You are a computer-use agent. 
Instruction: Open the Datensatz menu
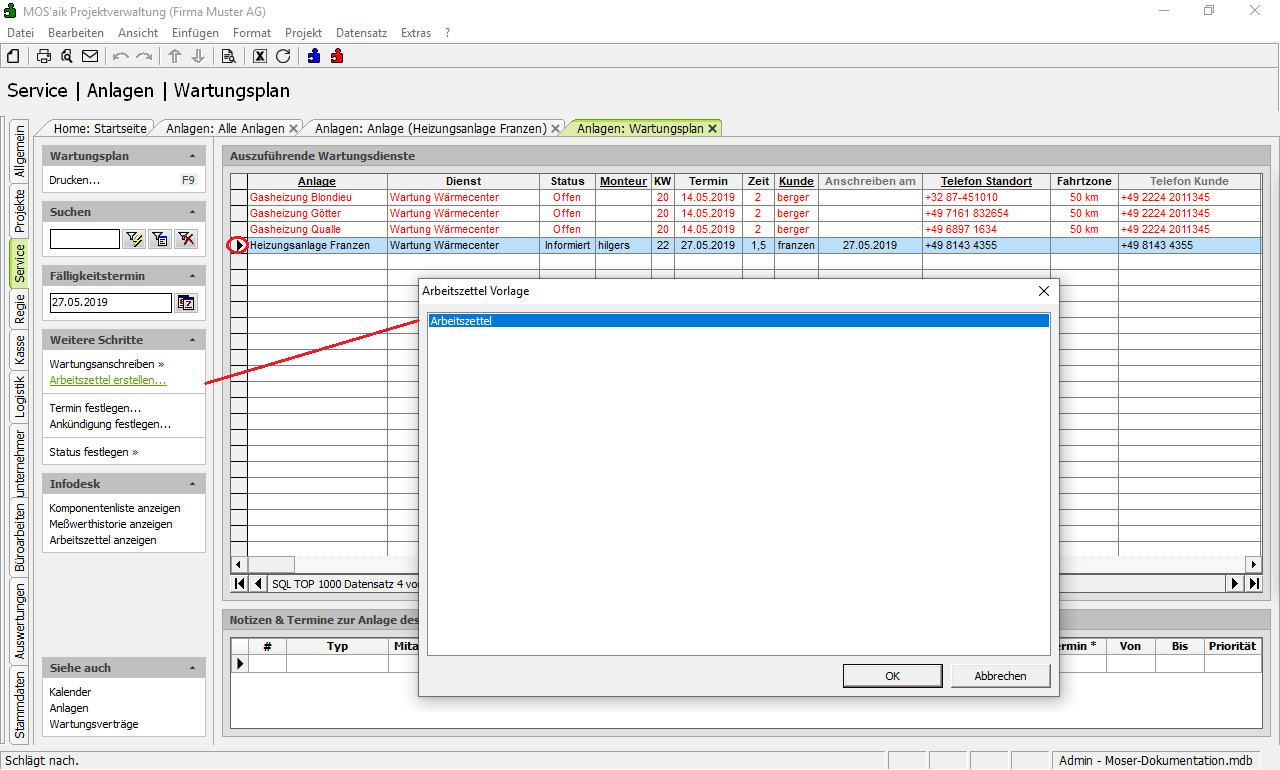pyautogui.click(x=361, y=33)
